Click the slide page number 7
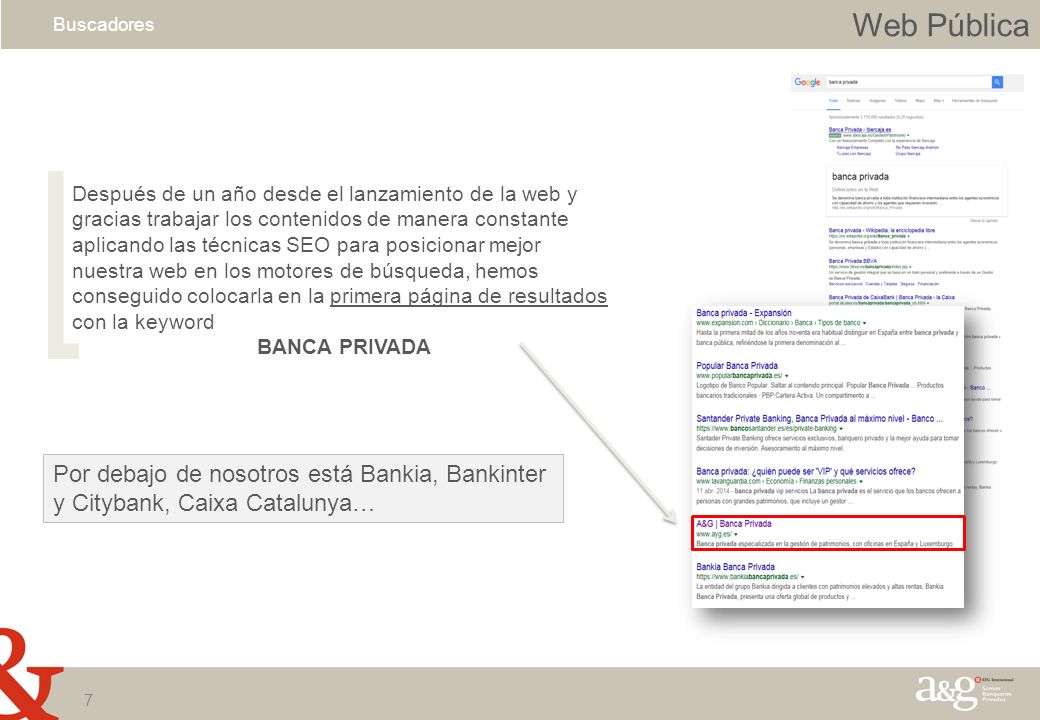 (88, 700)
